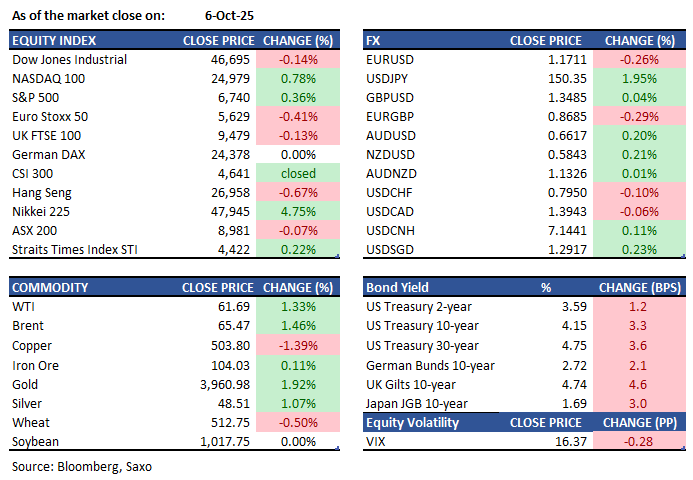Select the Soybean row label

click(x=36, y=441)
